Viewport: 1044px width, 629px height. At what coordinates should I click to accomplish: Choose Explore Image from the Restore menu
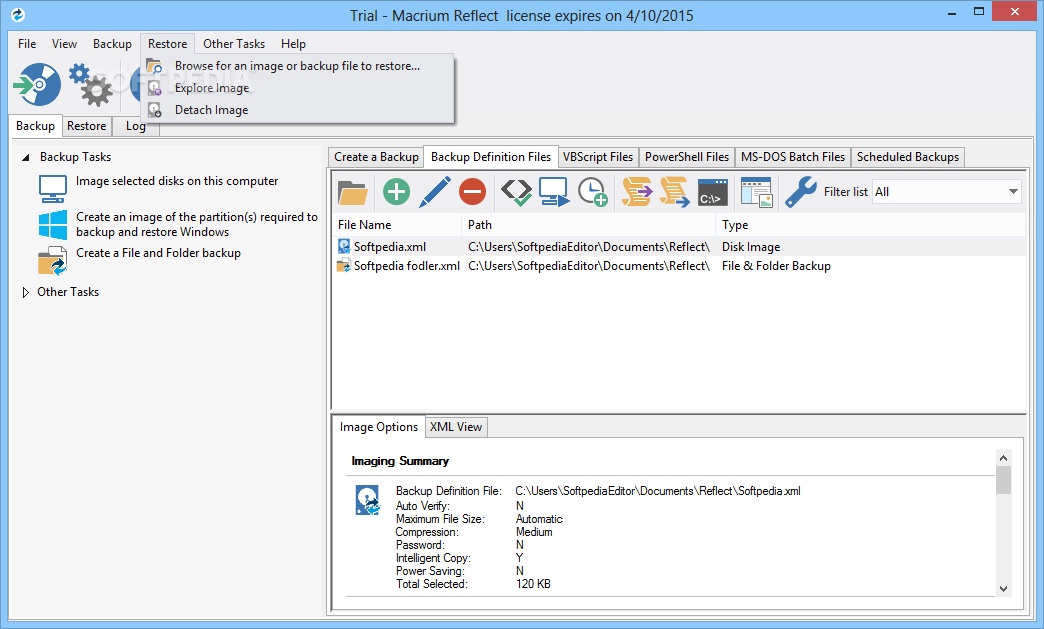(x=298, y=88)
